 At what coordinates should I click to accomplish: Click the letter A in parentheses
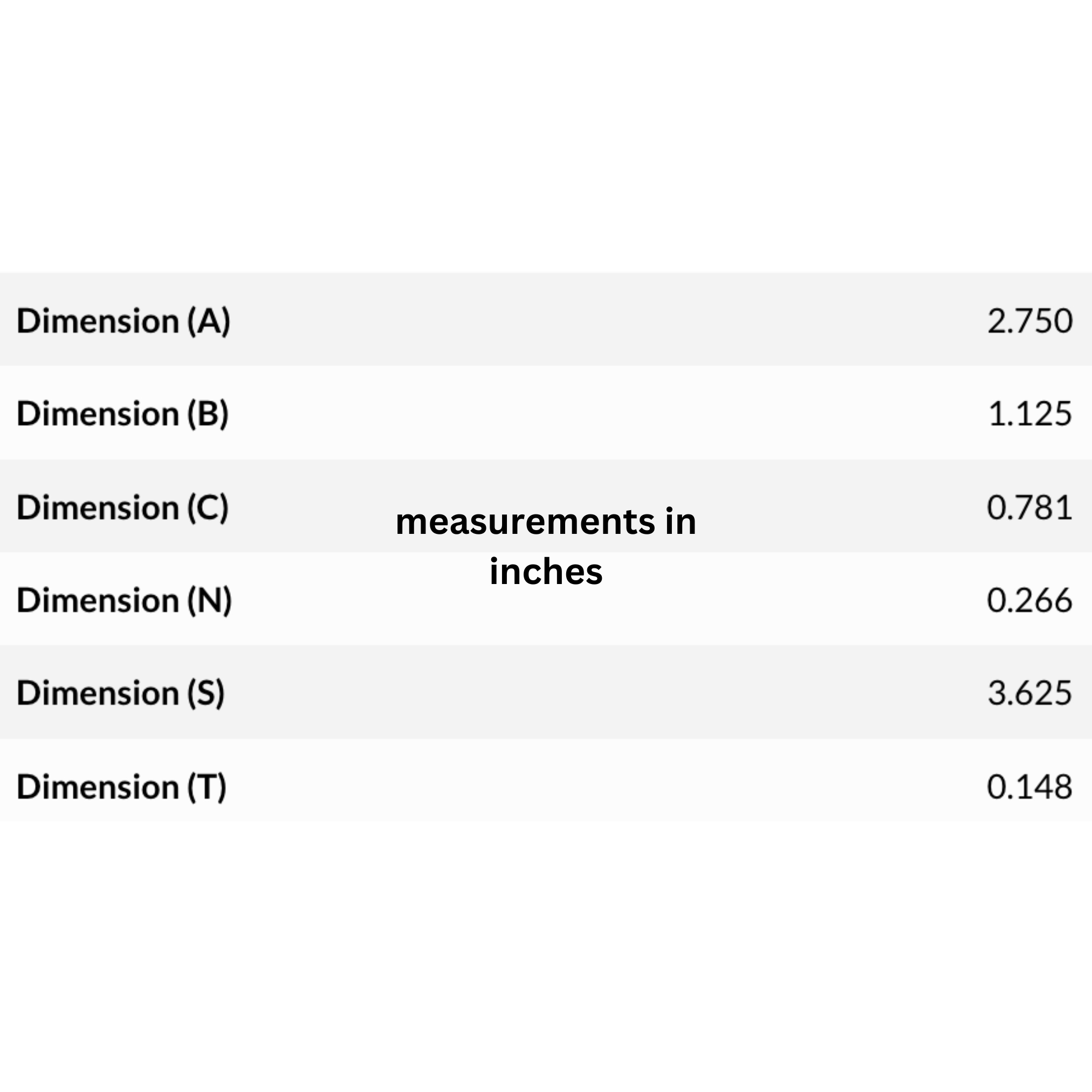point(209,321)
